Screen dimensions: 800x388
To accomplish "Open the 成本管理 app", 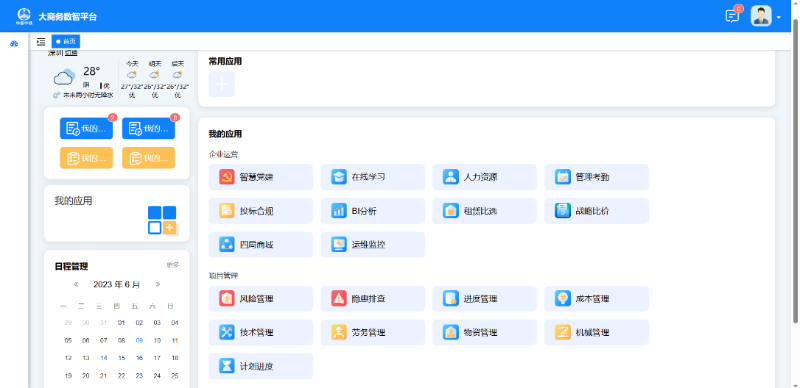I will click(596, 299).
